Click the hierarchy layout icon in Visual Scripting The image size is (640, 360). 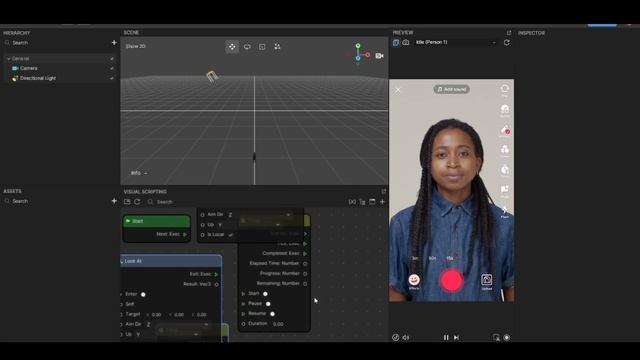[362, 202]
